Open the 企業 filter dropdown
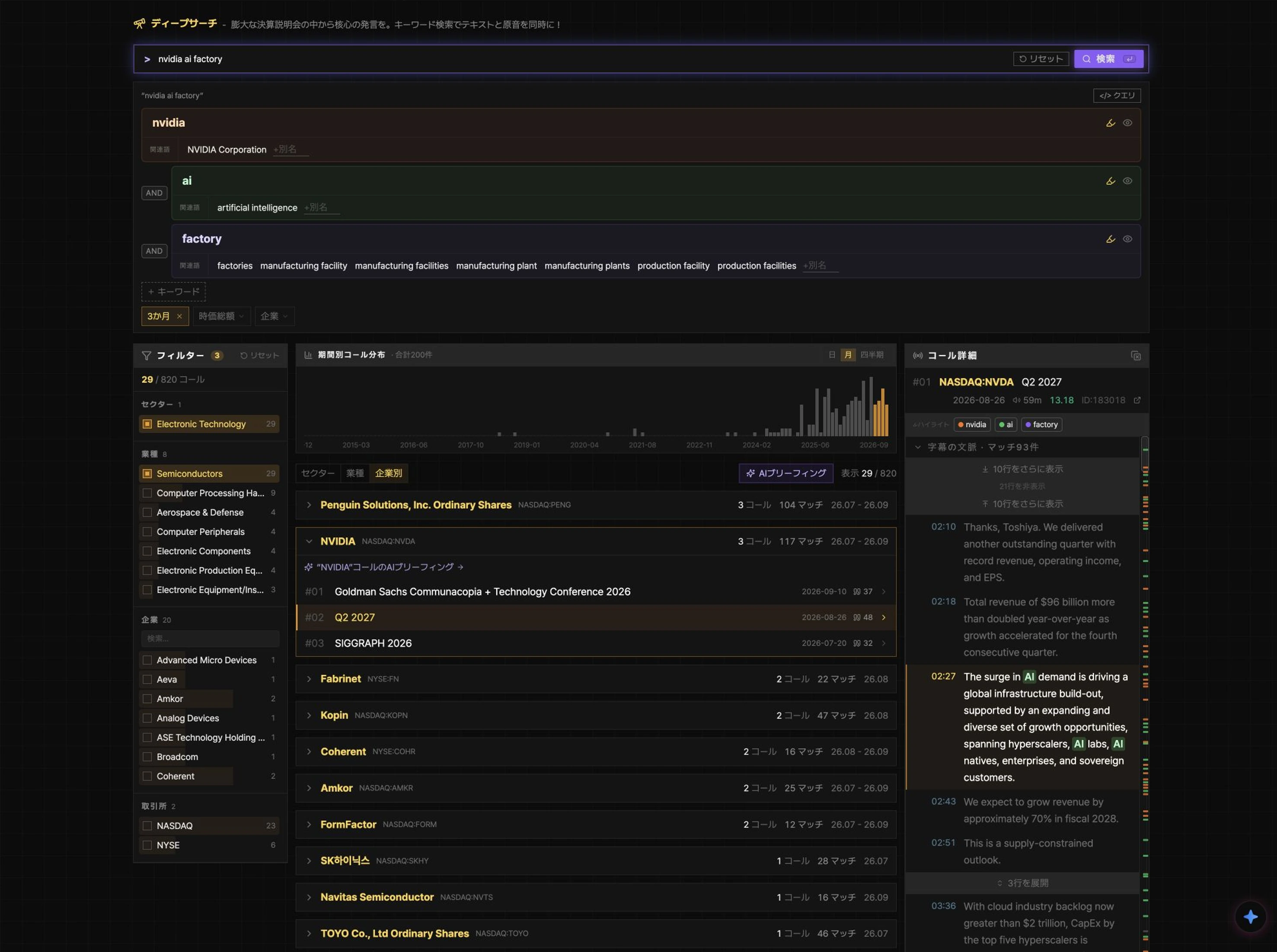 (x=275, y=316)
